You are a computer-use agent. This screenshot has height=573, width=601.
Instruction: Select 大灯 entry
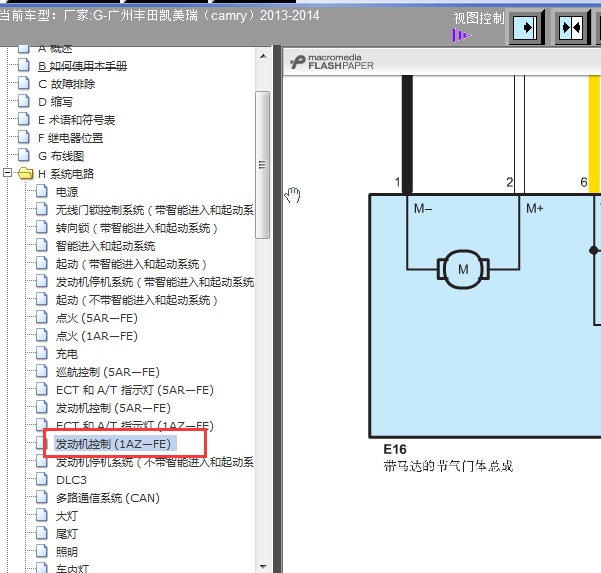click(x=67, y=516)
